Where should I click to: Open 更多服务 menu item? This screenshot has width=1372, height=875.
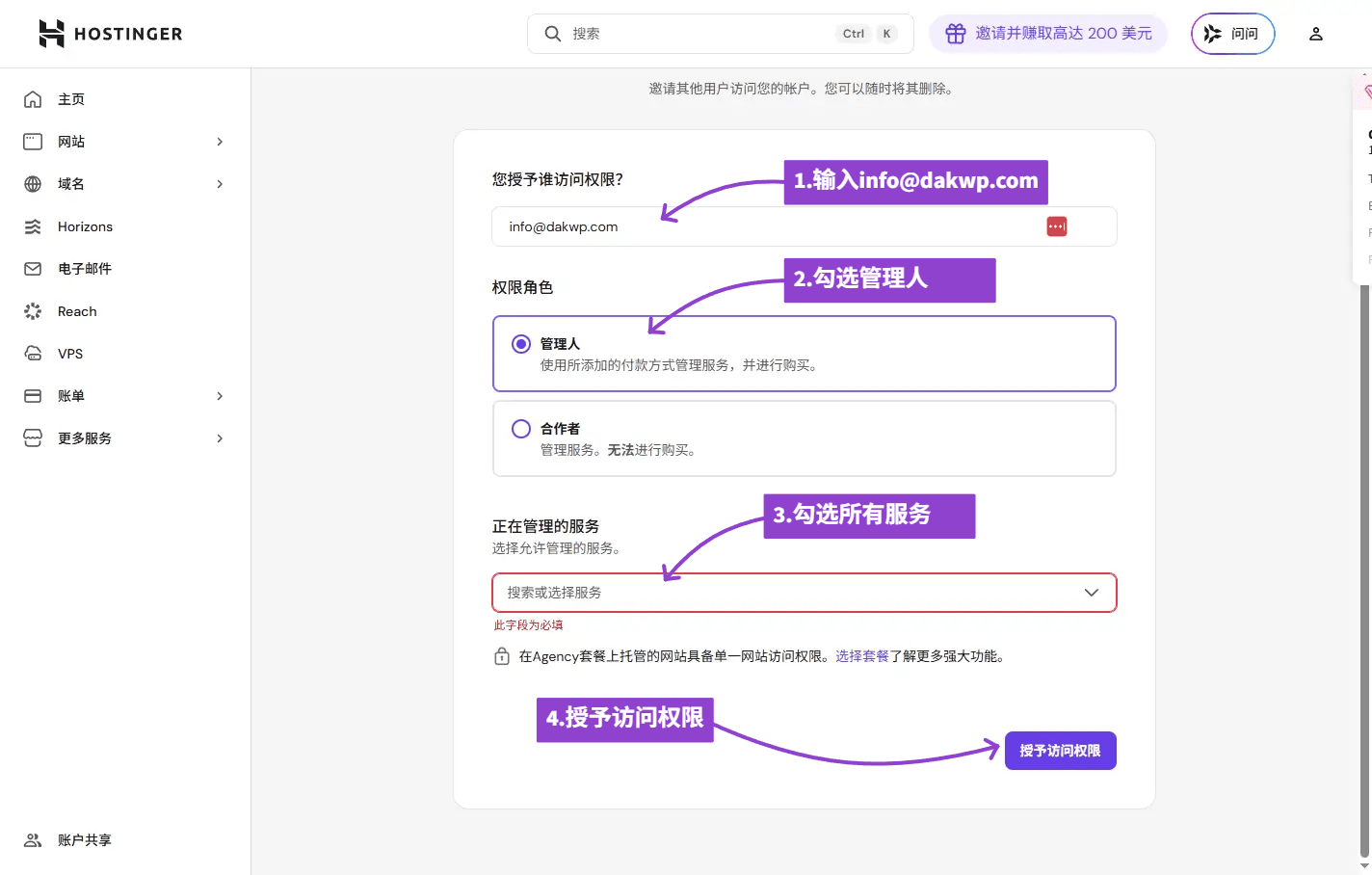pos(85,438)
